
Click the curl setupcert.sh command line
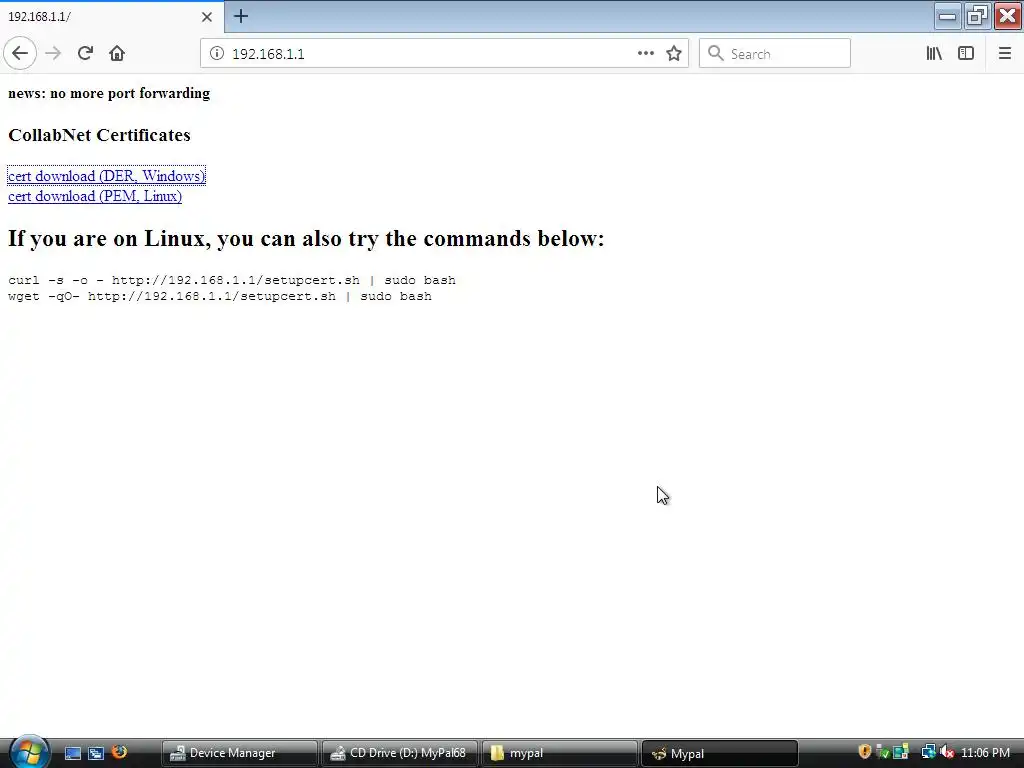pos(232,280)
